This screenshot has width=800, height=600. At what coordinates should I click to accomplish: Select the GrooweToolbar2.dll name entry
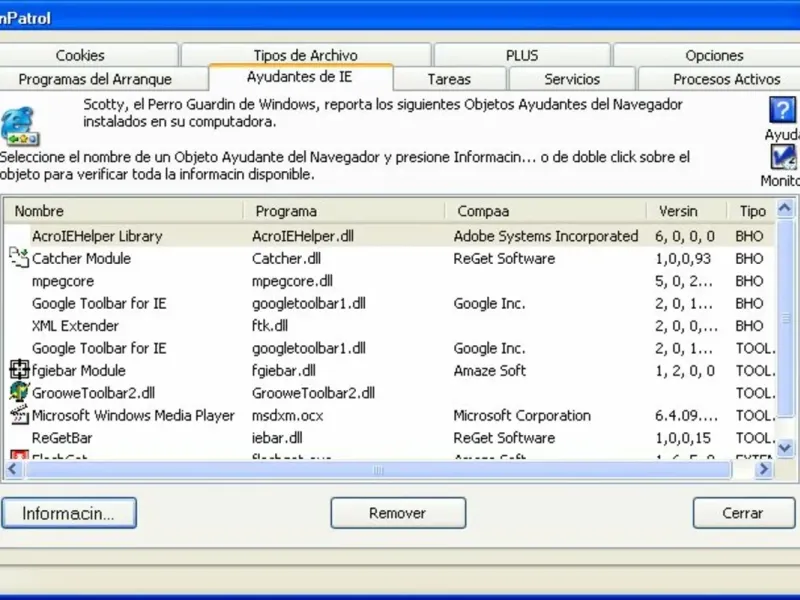pyautogui.click(x=93, y=393)
